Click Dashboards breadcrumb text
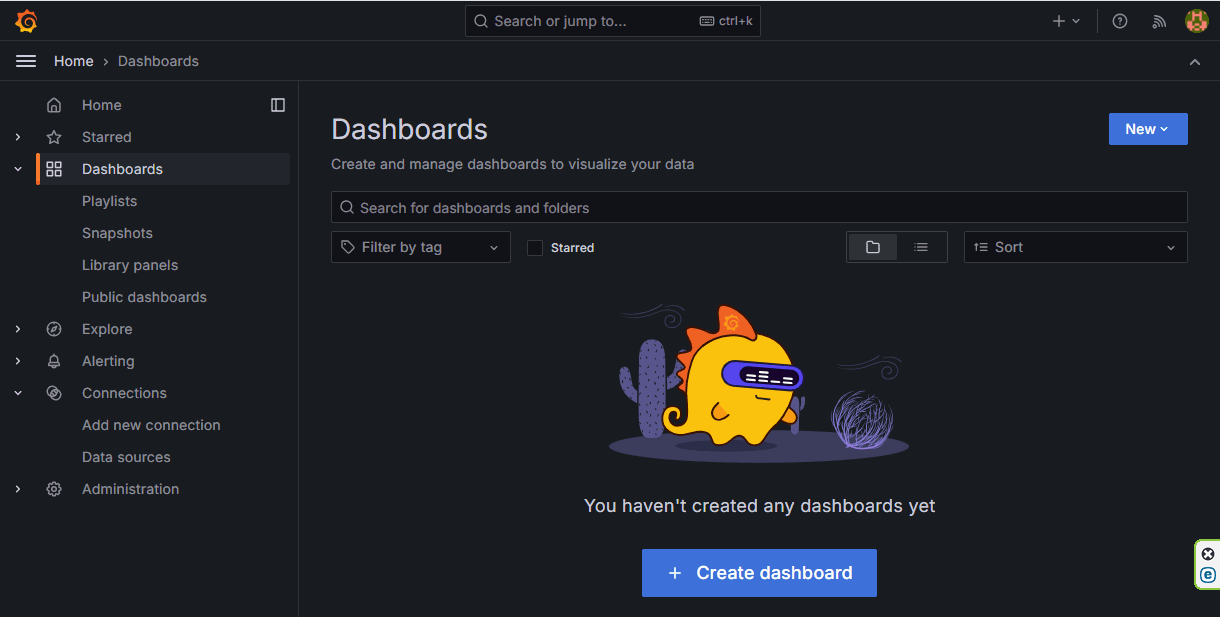1220x617 pixels. (158, 61)
